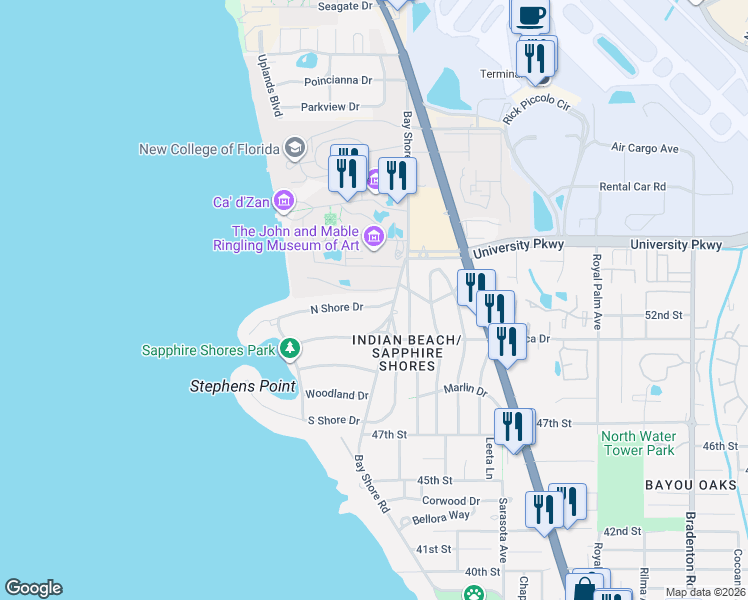
Task: Click the Ca' d'Zan text label
Action: [x=241, y=202]
